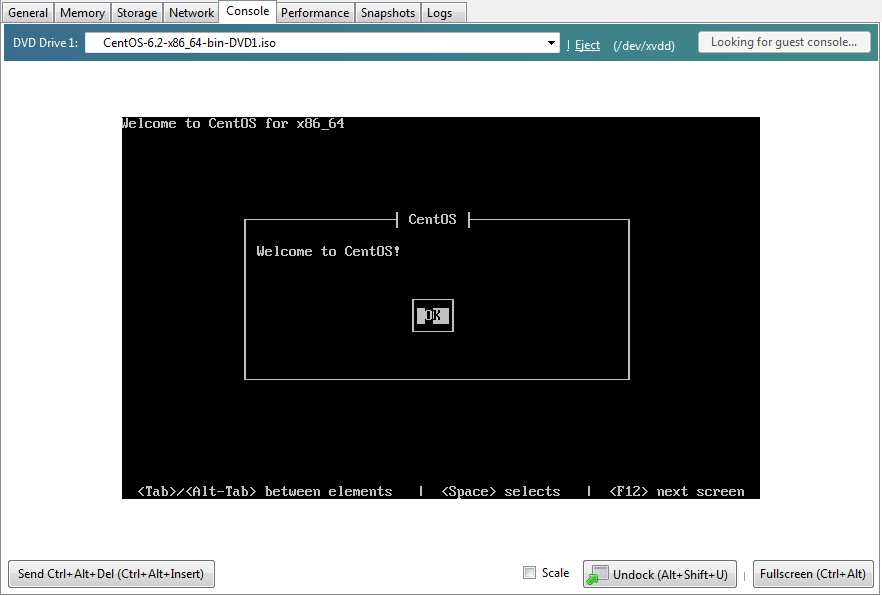Select the OK button in CentOS installer
This screenshot has height=596, width=882.
(433, 315)
